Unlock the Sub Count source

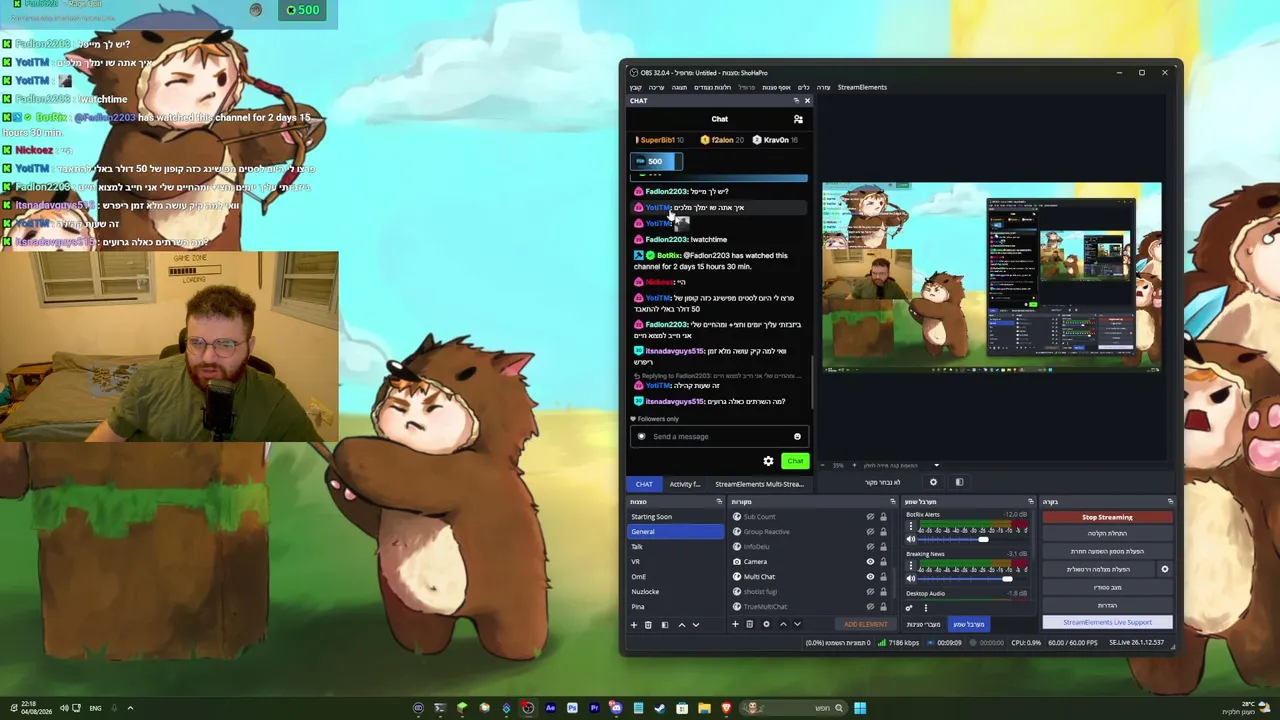pyautogui.click(x=883, y=517)
